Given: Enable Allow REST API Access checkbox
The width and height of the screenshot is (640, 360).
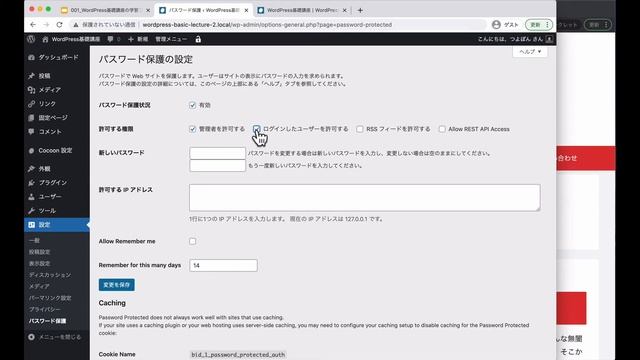Looking at the screenshot, I should click(x=442, y=129).
